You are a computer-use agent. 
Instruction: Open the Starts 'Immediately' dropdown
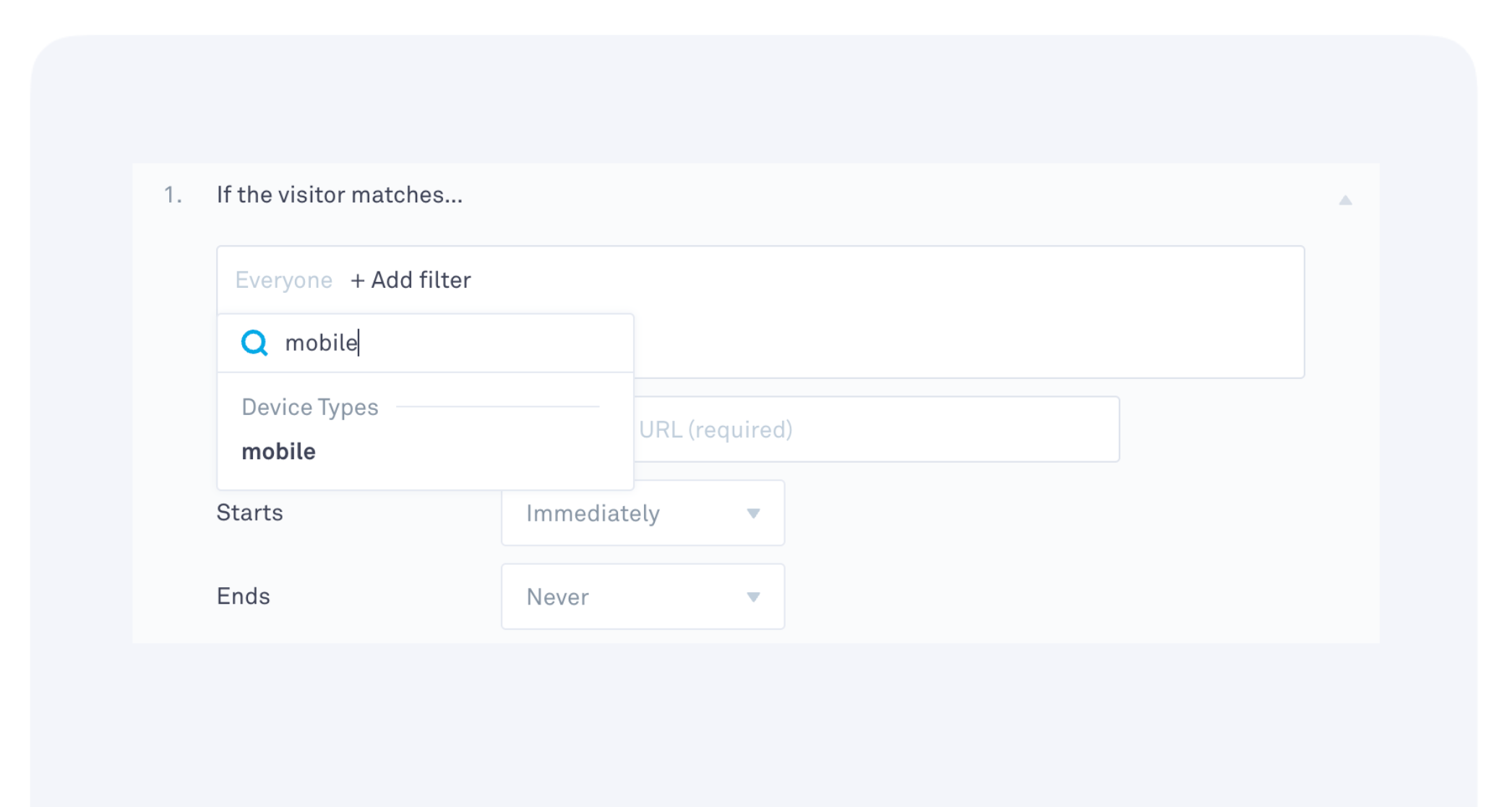643,513
